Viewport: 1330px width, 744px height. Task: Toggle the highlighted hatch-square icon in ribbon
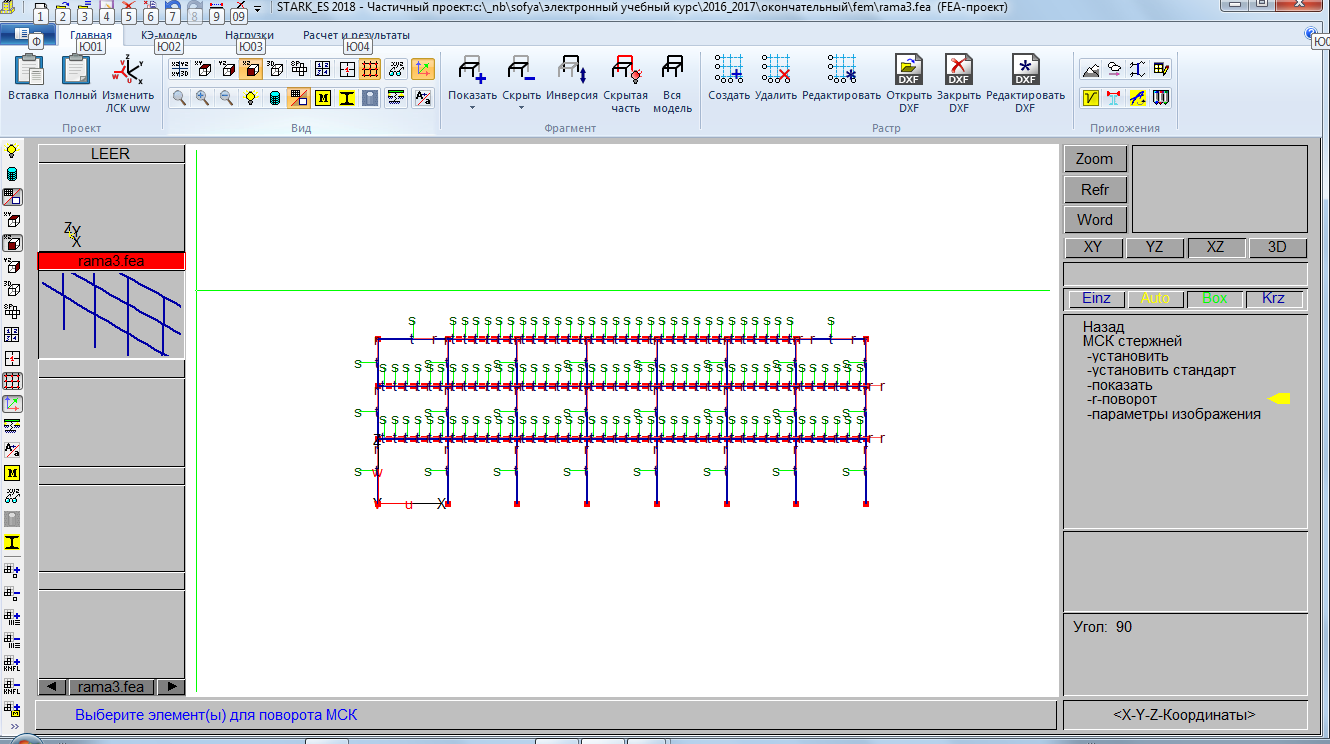(299, 98)
